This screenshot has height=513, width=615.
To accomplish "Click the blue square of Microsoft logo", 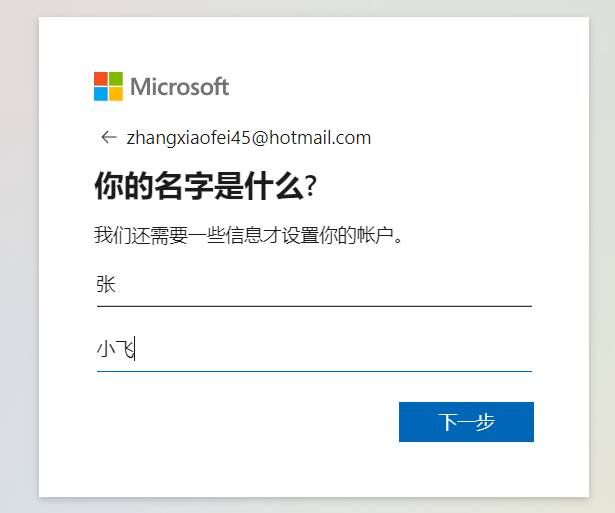I will (x=101, y=94).
